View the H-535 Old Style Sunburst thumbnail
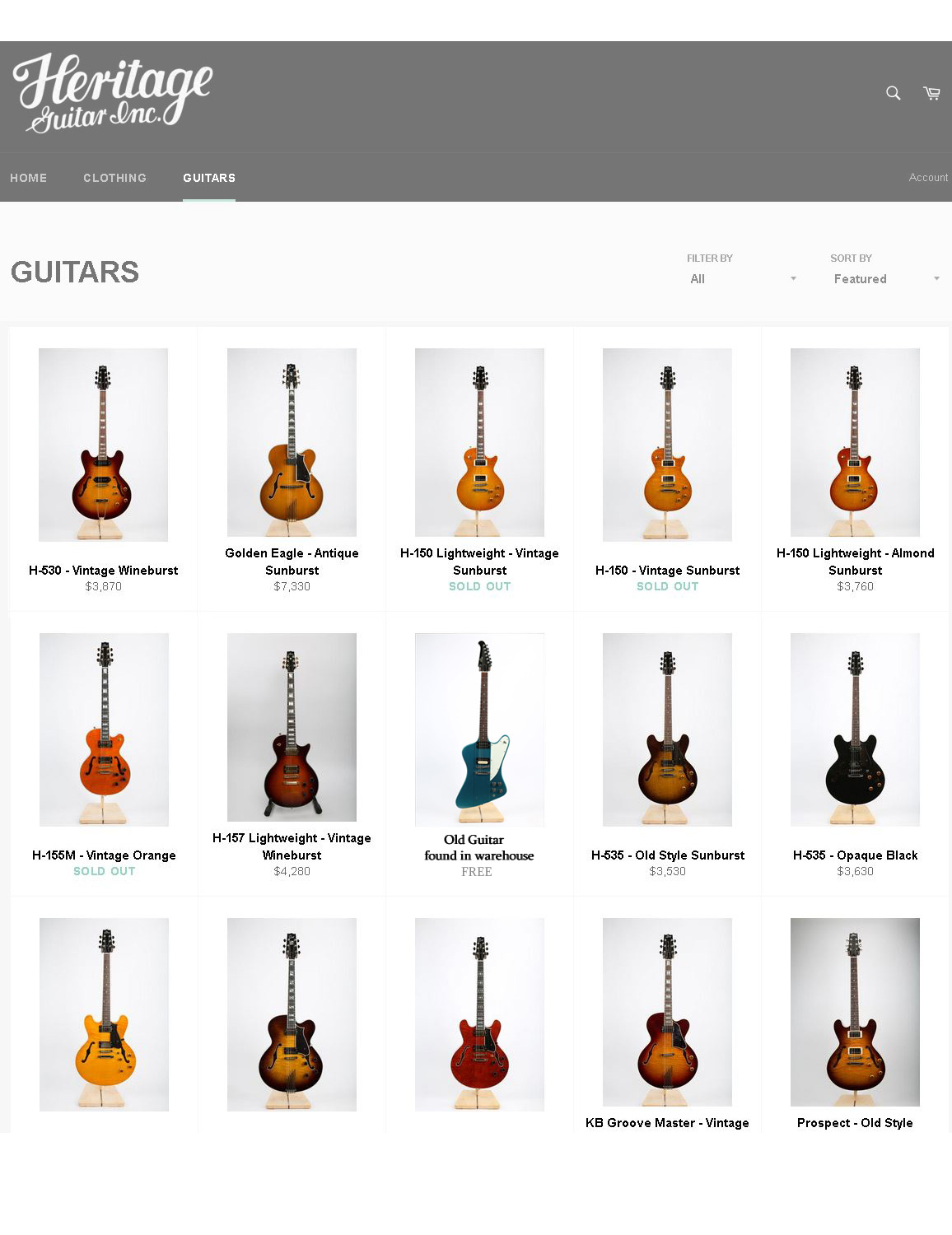The height and width of the screenshot is (1235, 952). click(x=667, y=729)
